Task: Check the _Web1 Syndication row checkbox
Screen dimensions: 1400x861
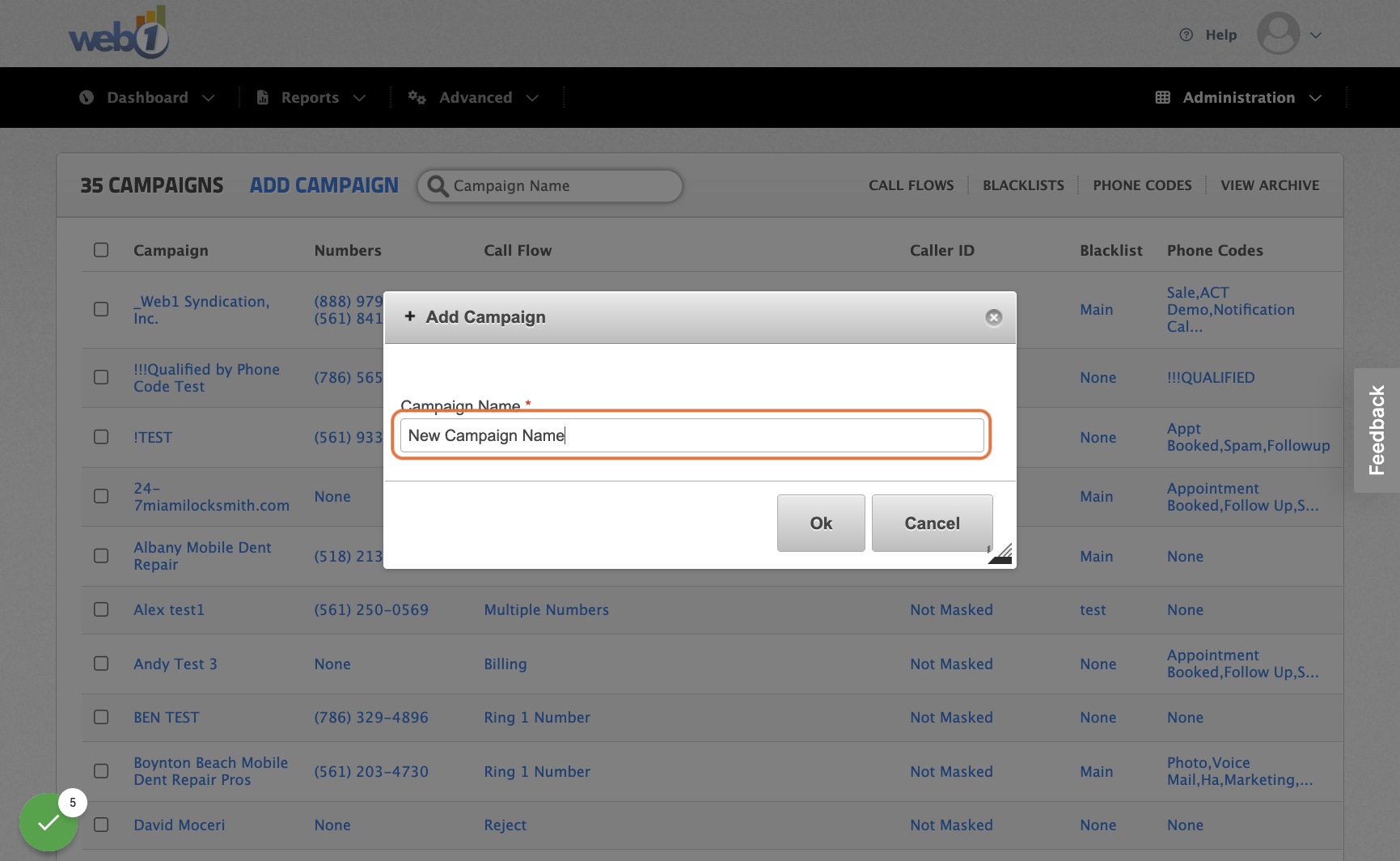Action: click(101, 309)
